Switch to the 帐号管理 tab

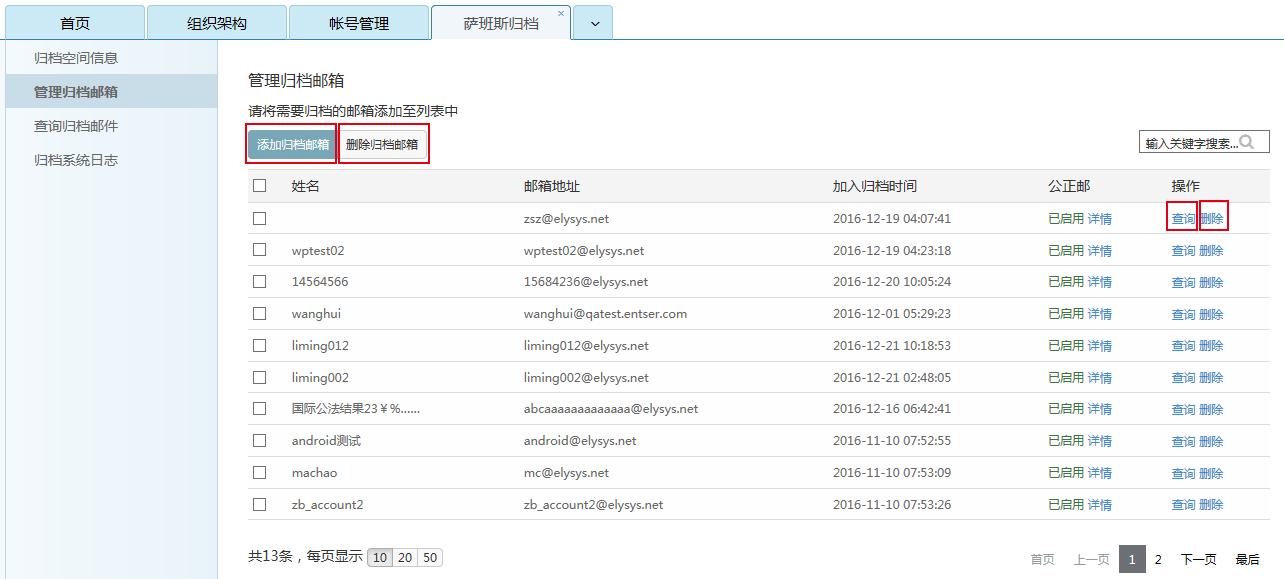[361, 21]
